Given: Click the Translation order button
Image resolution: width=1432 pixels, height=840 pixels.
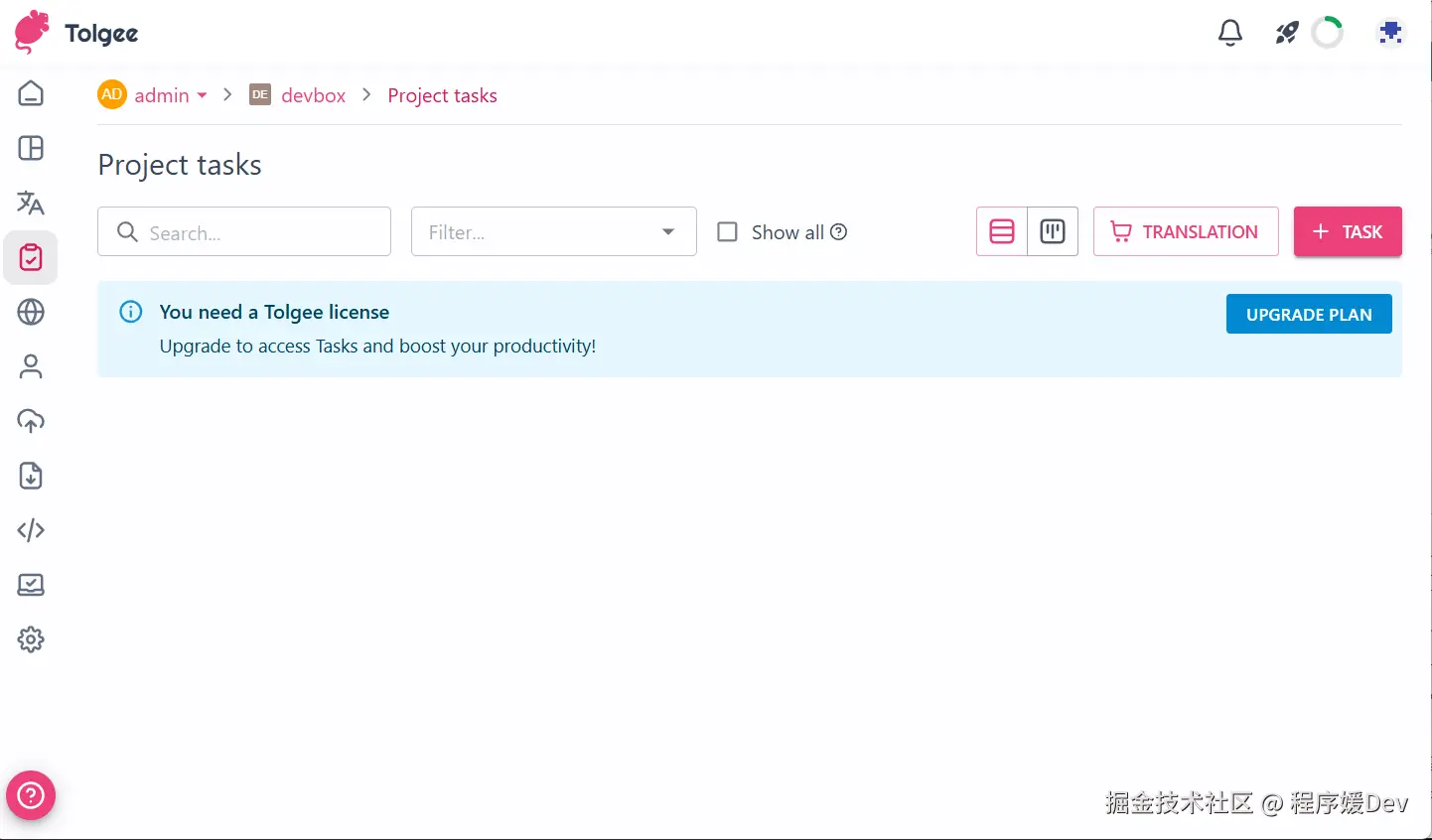Looking at the screenshot, I should pyautogui.click(x=1186, y=231).
